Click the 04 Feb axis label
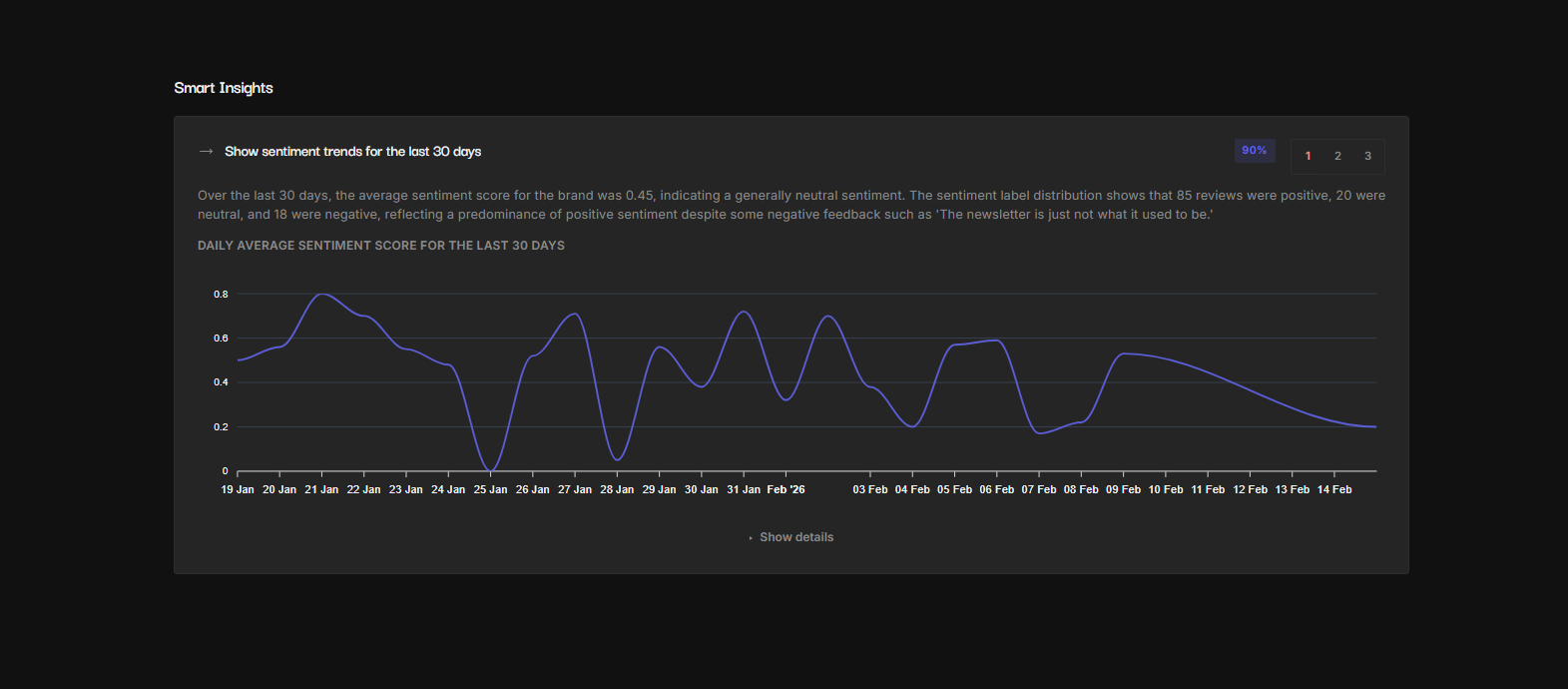Image resolution: width=1568 pixels, height=689 pixels. point(912,490)
